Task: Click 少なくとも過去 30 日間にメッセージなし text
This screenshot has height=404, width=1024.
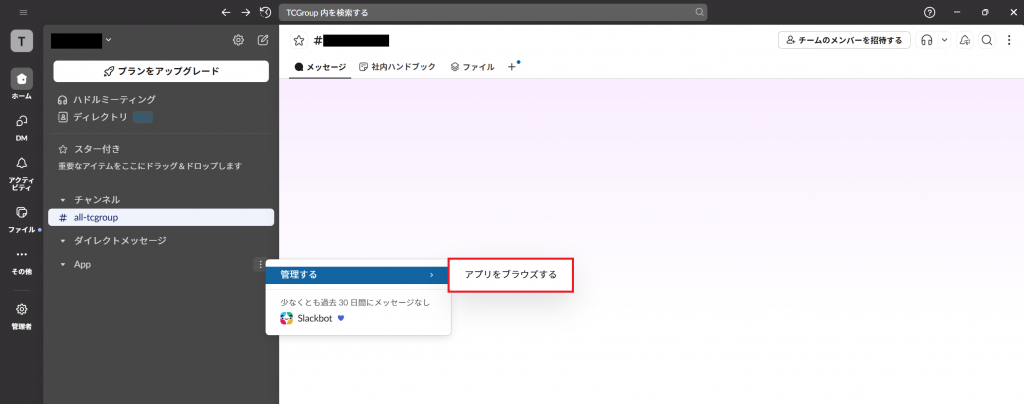Action: [355, 303]
